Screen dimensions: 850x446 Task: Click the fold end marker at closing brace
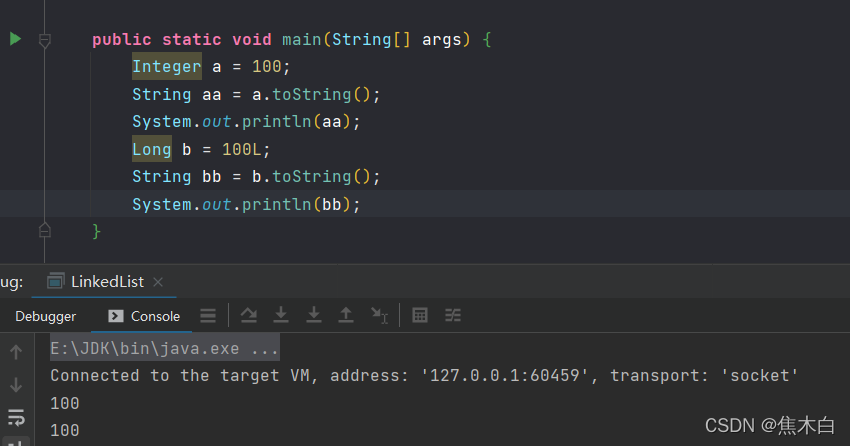tap(44, 231)
